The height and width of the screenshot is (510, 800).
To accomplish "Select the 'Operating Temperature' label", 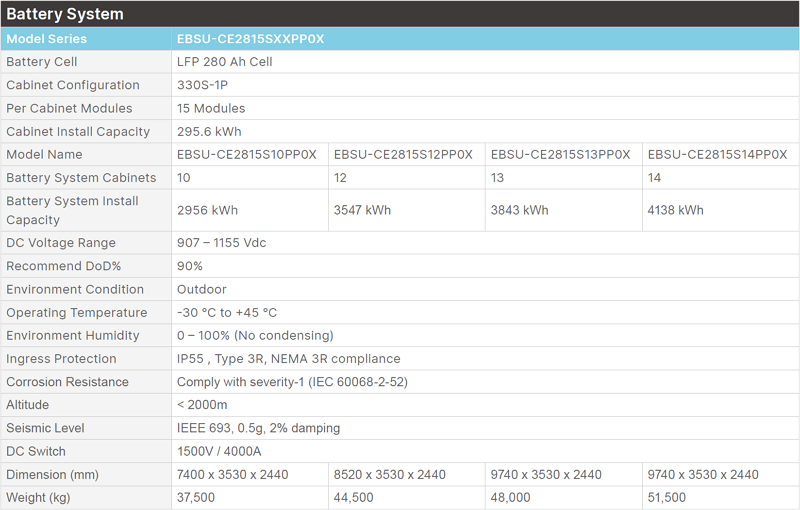I will pos(77,313).
